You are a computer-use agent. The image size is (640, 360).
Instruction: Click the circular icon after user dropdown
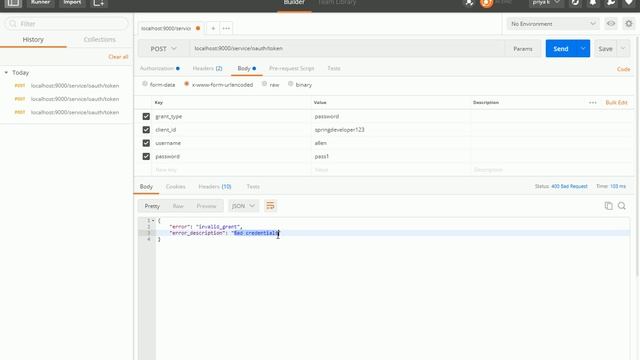click(x=575, y=3)
